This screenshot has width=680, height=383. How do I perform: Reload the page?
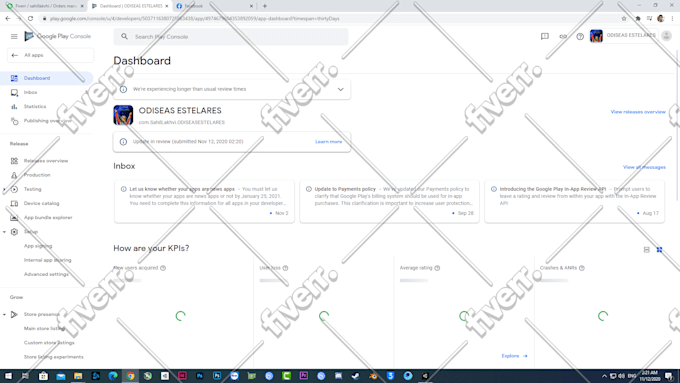click(x=30, y=19)
